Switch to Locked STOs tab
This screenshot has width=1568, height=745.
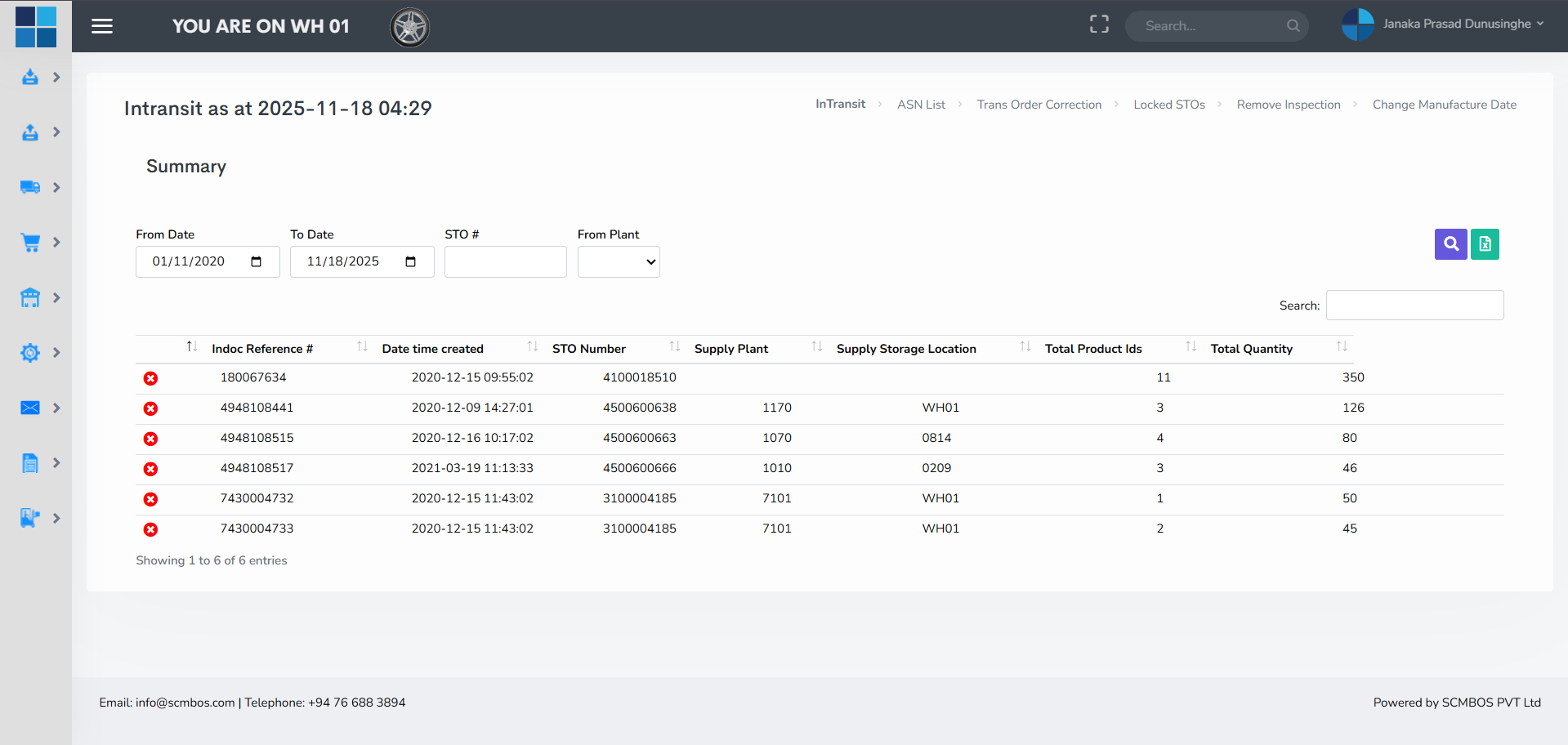1168,105
